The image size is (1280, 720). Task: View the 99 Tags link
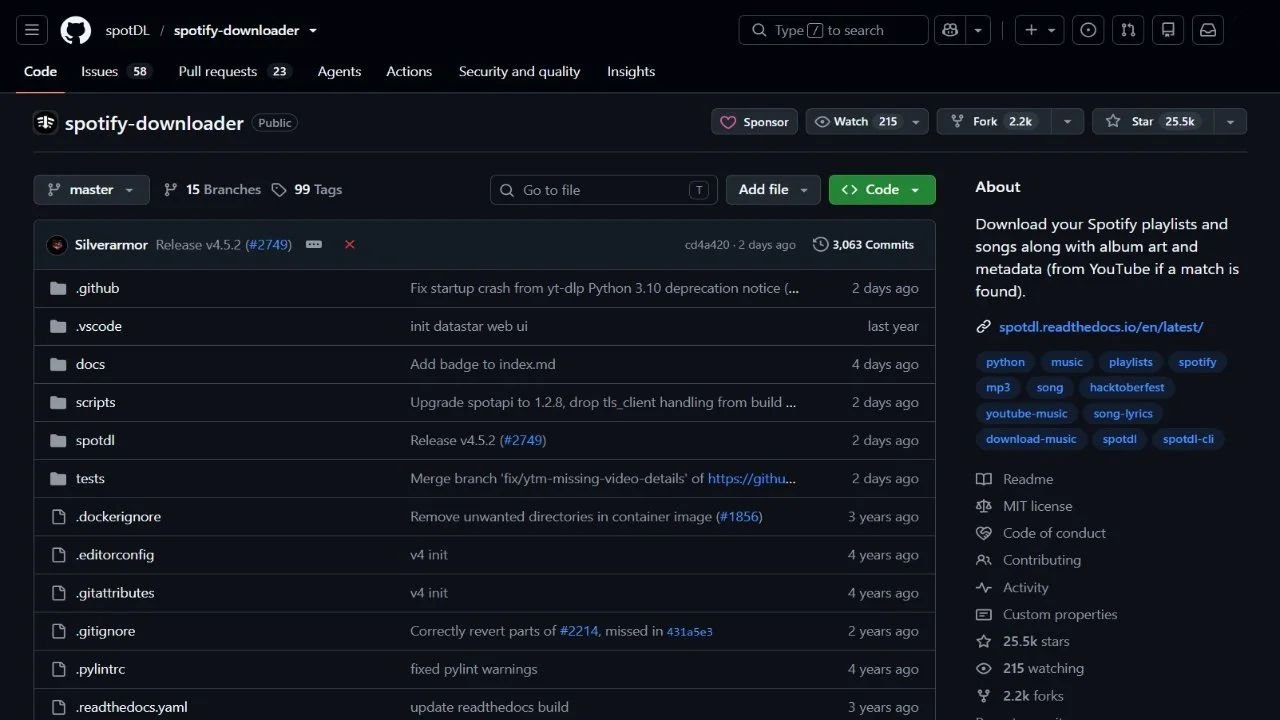(x=307, y=190)
